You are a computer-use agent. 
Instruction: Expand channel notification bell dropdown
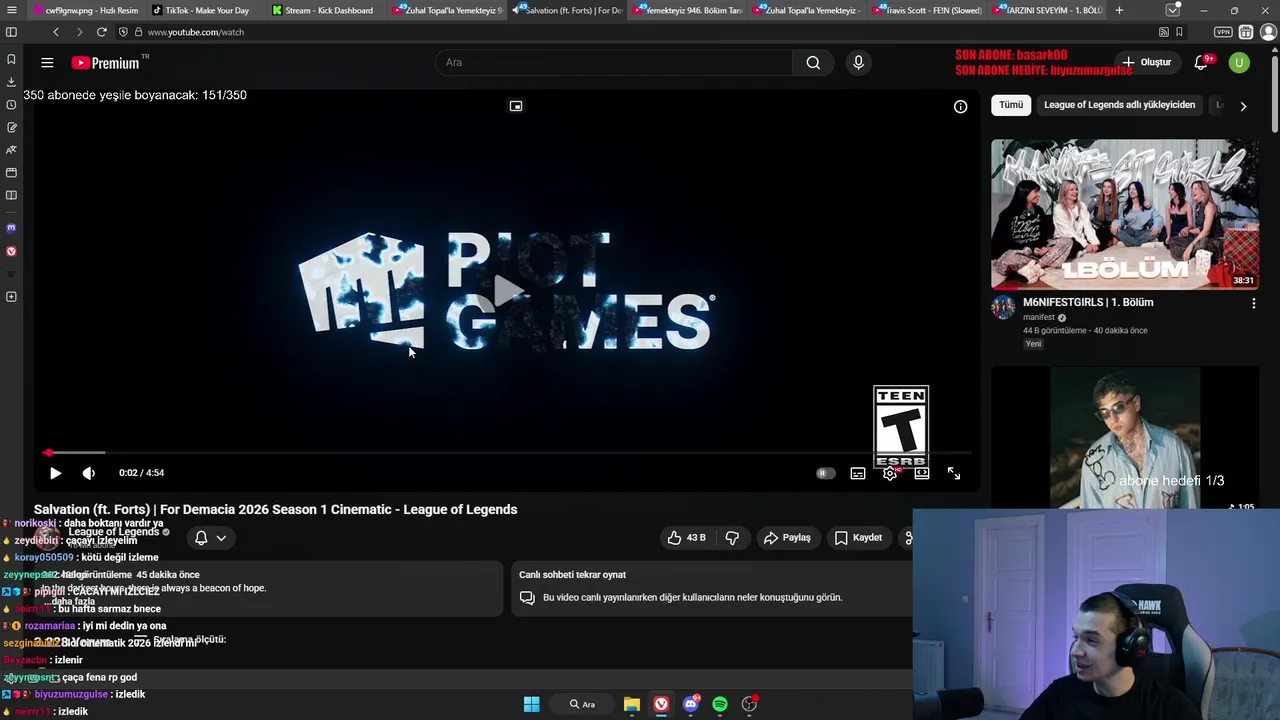pos(210,538)
